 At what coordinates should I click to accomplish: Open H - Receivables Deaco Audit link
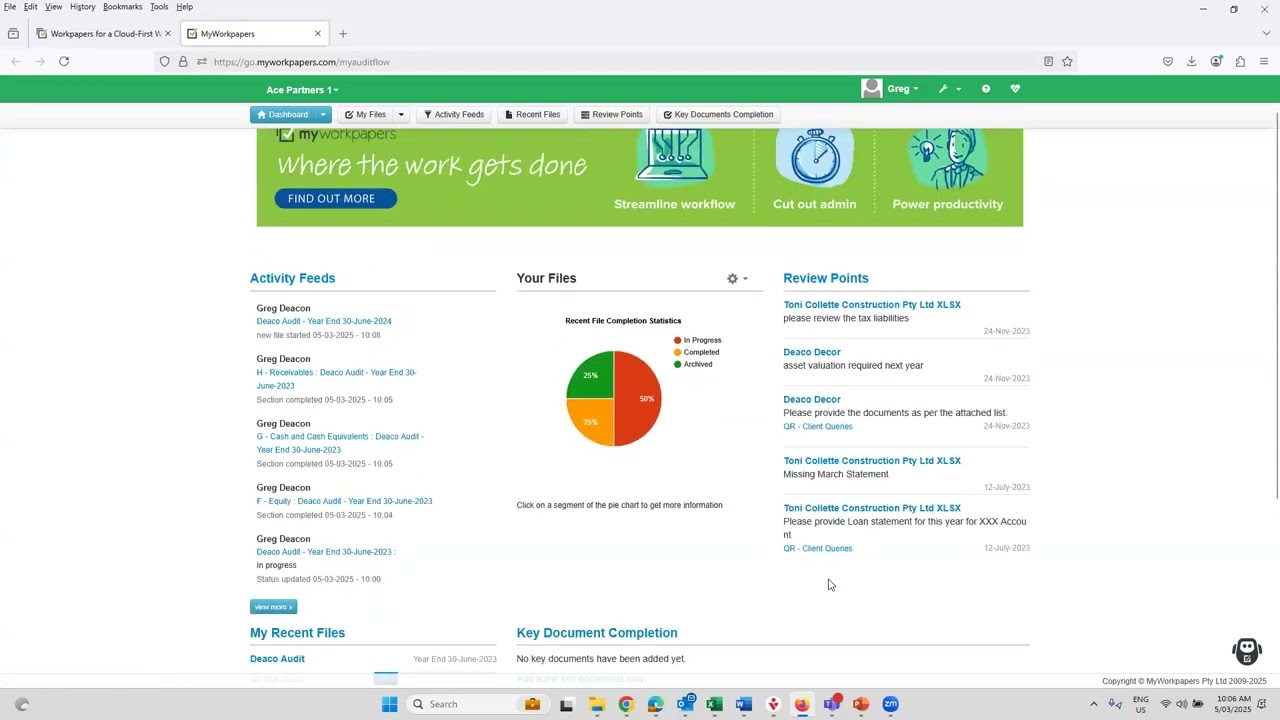(337, 379)
